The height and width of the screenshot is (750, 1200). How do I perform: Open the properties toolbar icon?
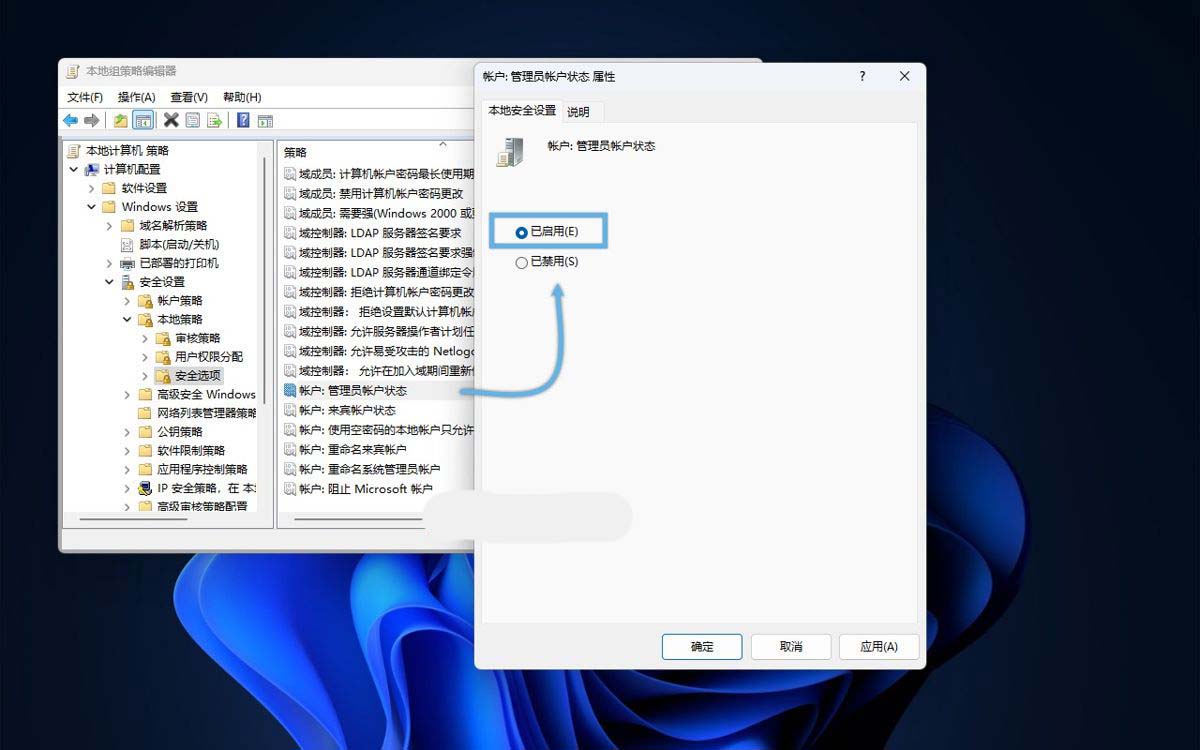[x=192, y=120]
